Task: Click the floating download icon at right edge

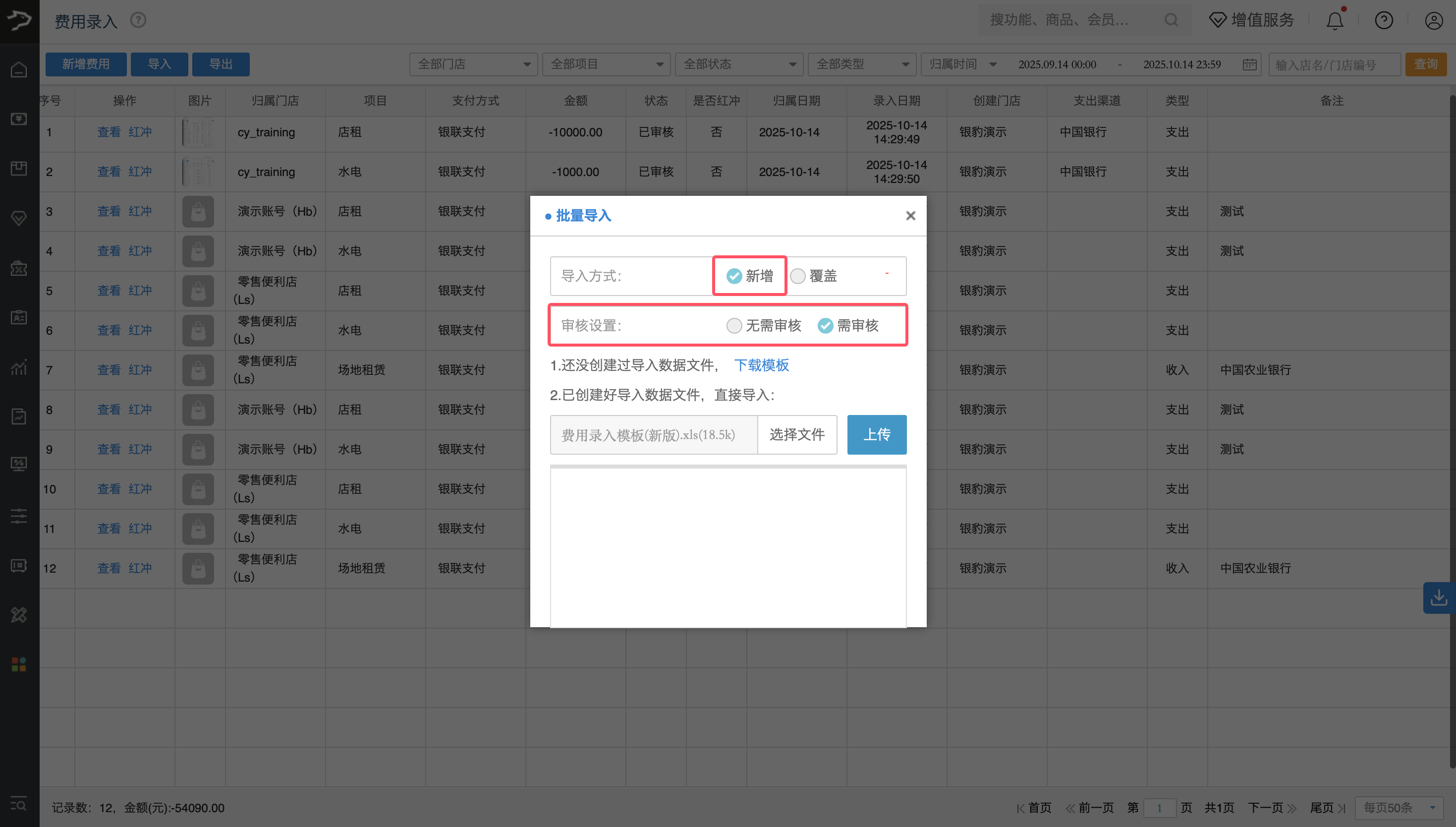Action: point(1438,597)
